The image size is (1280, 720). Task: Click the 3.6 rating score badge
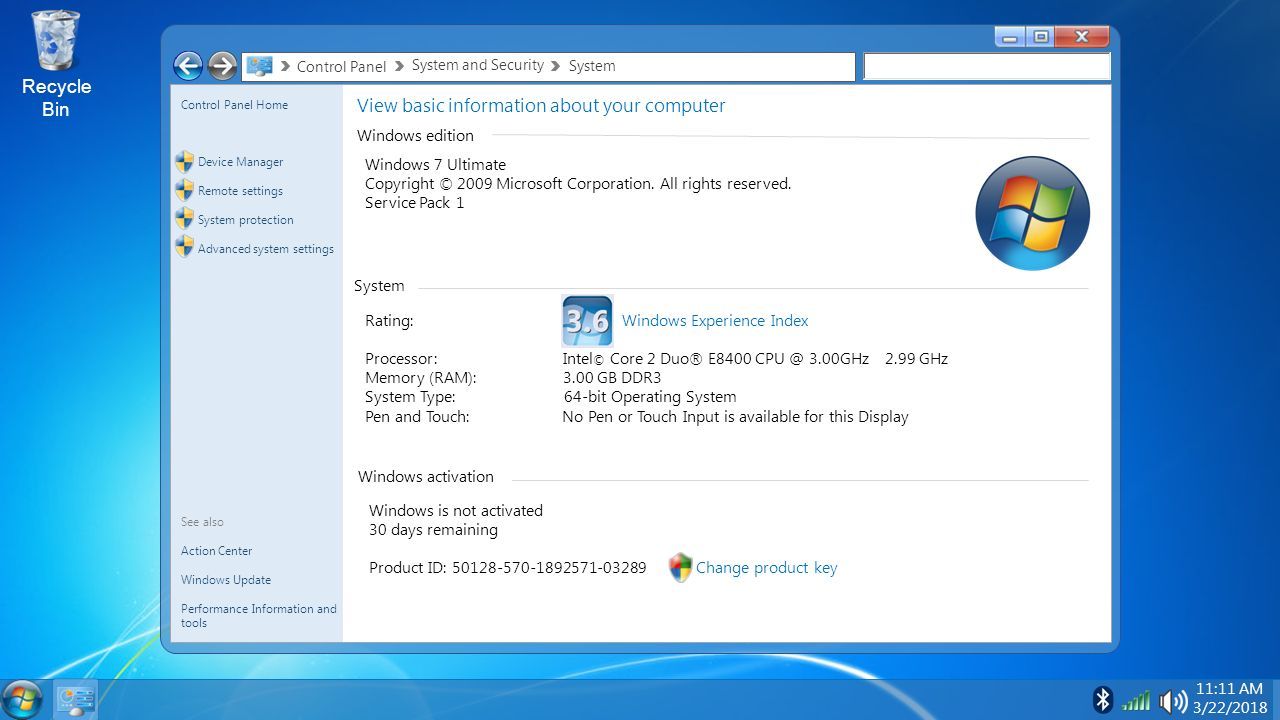coord(587,321)
